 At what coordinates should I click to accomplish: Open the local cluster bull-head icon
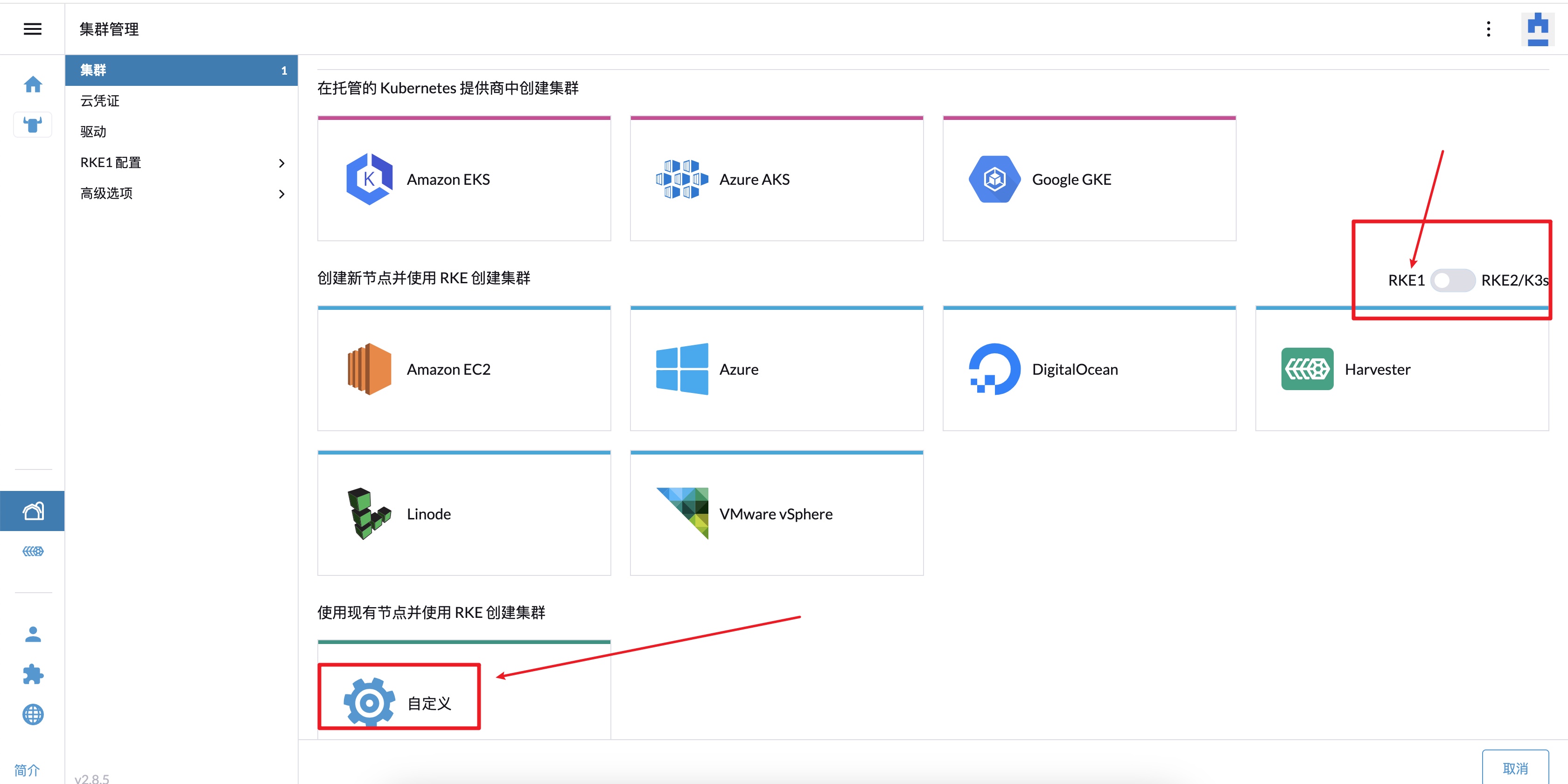(33, 124)
